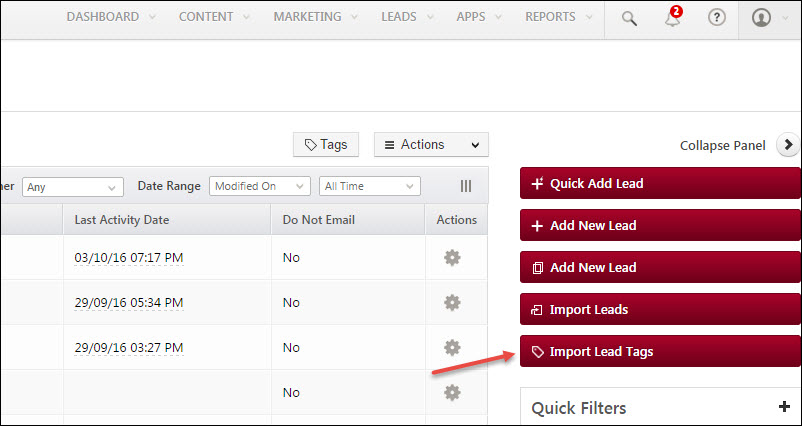This screenshot has width=802, height=426.
Task: Open the Actions dropdown above the table
Action: point(431,145)
